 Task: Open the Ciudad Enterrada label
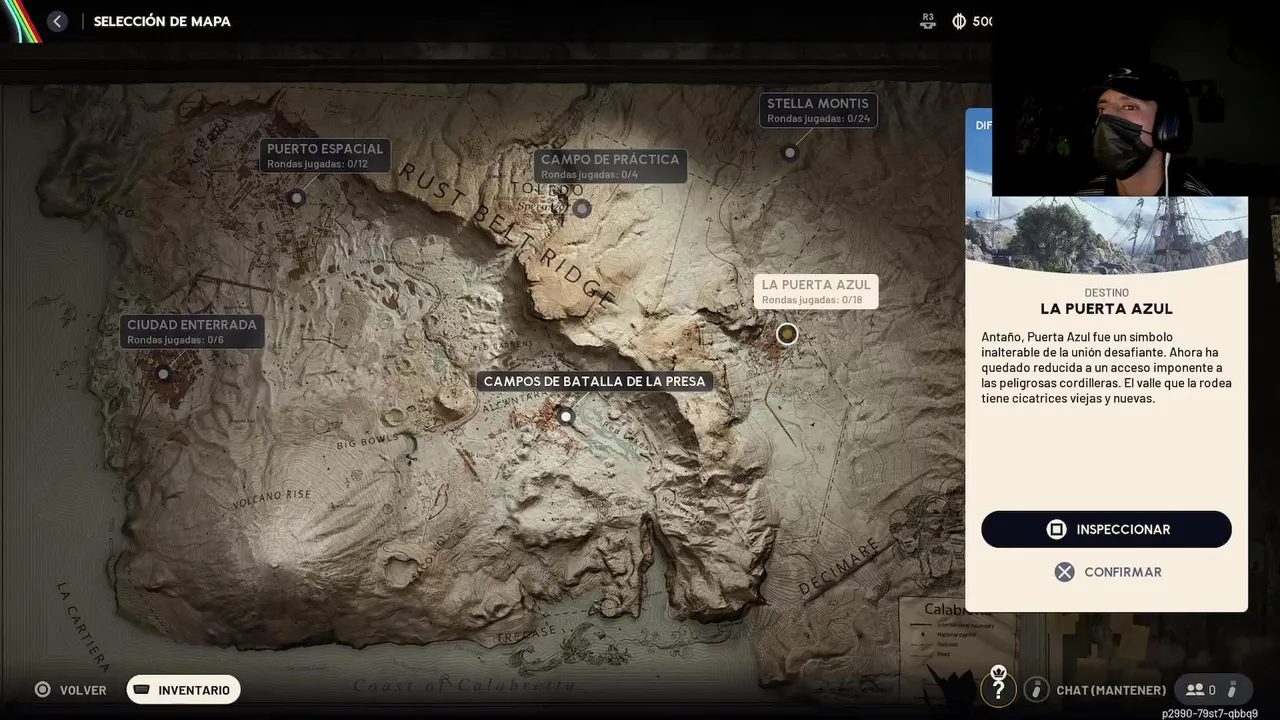[192, 332]
